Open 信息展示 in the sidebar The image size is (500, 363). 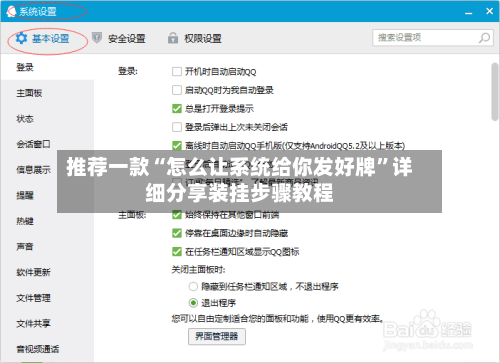[33, 170]
